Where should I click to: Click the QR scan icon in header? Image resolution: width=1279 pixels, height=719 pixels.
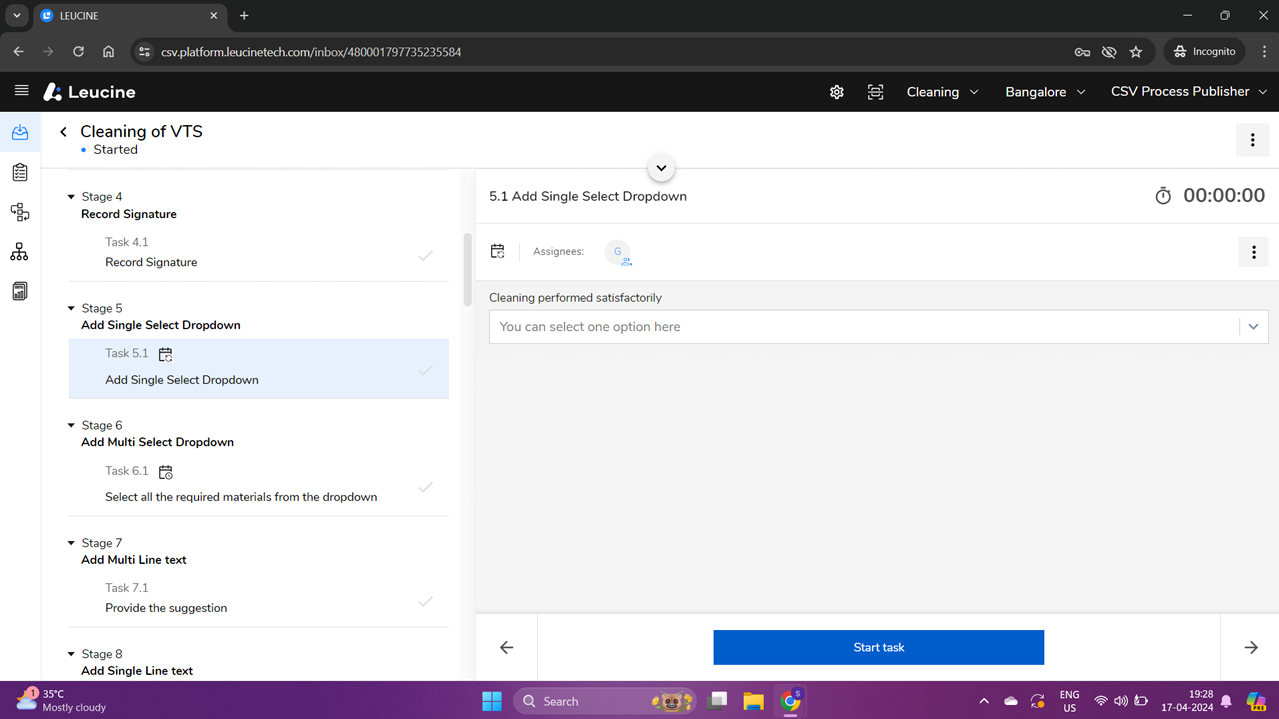[875, 92]
